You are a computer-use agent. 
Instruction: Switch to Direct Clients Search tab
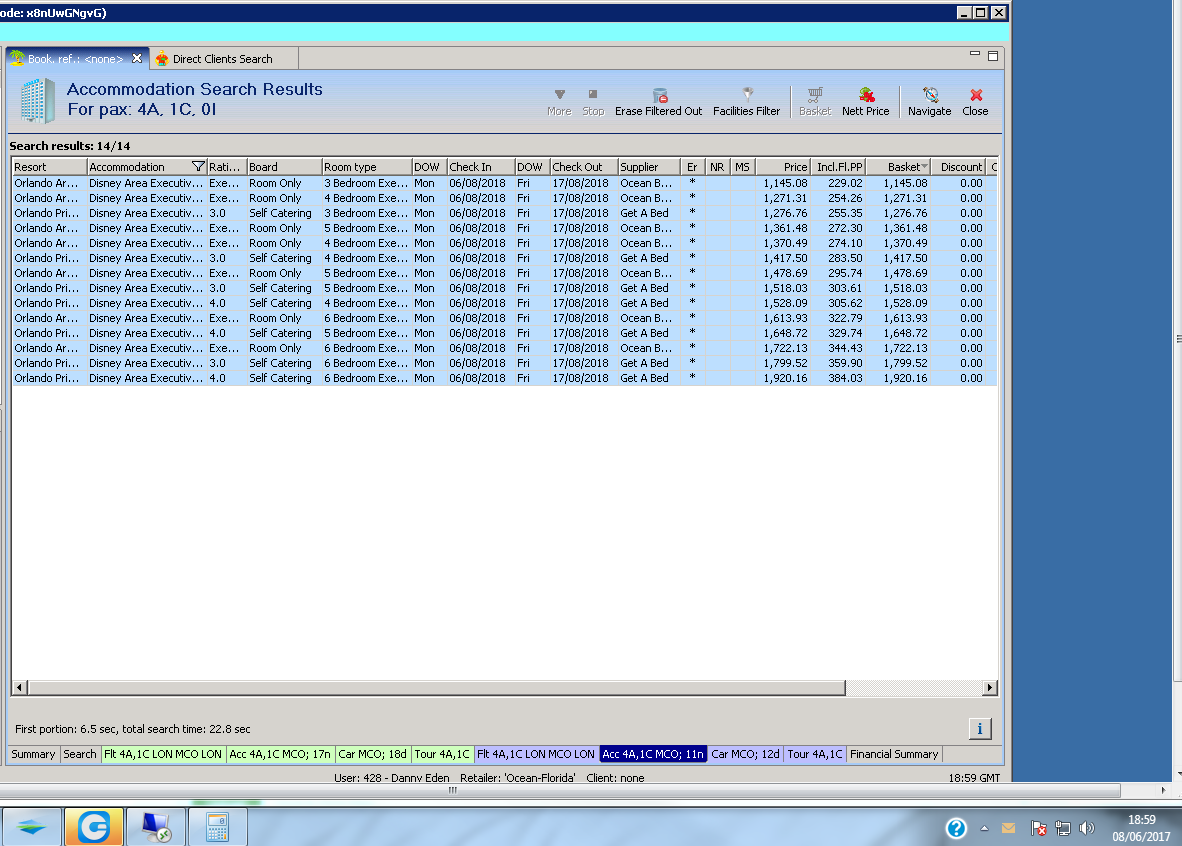coord(221,59)
